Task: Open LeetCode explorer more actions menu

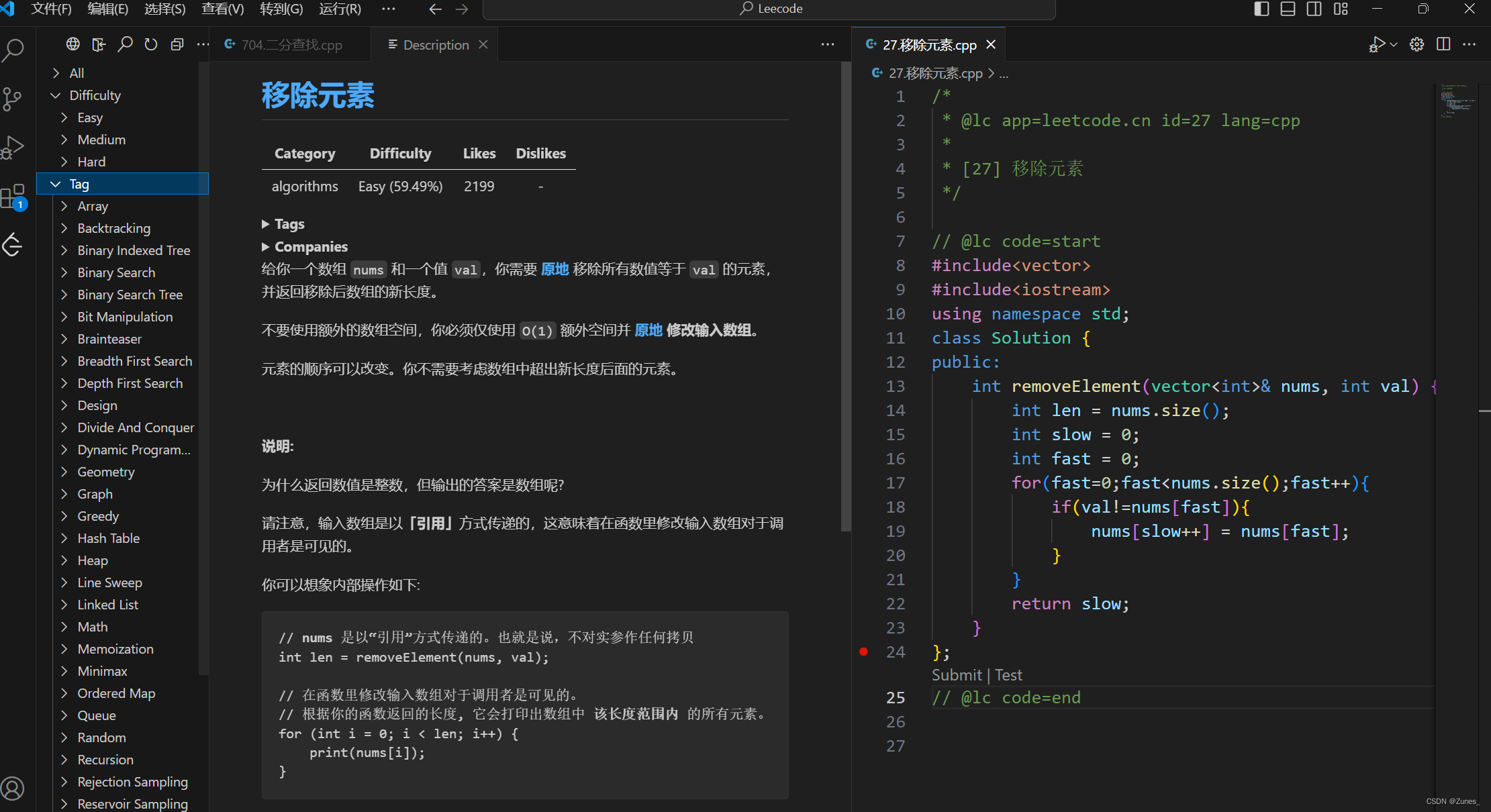Action: pos(203,44)
